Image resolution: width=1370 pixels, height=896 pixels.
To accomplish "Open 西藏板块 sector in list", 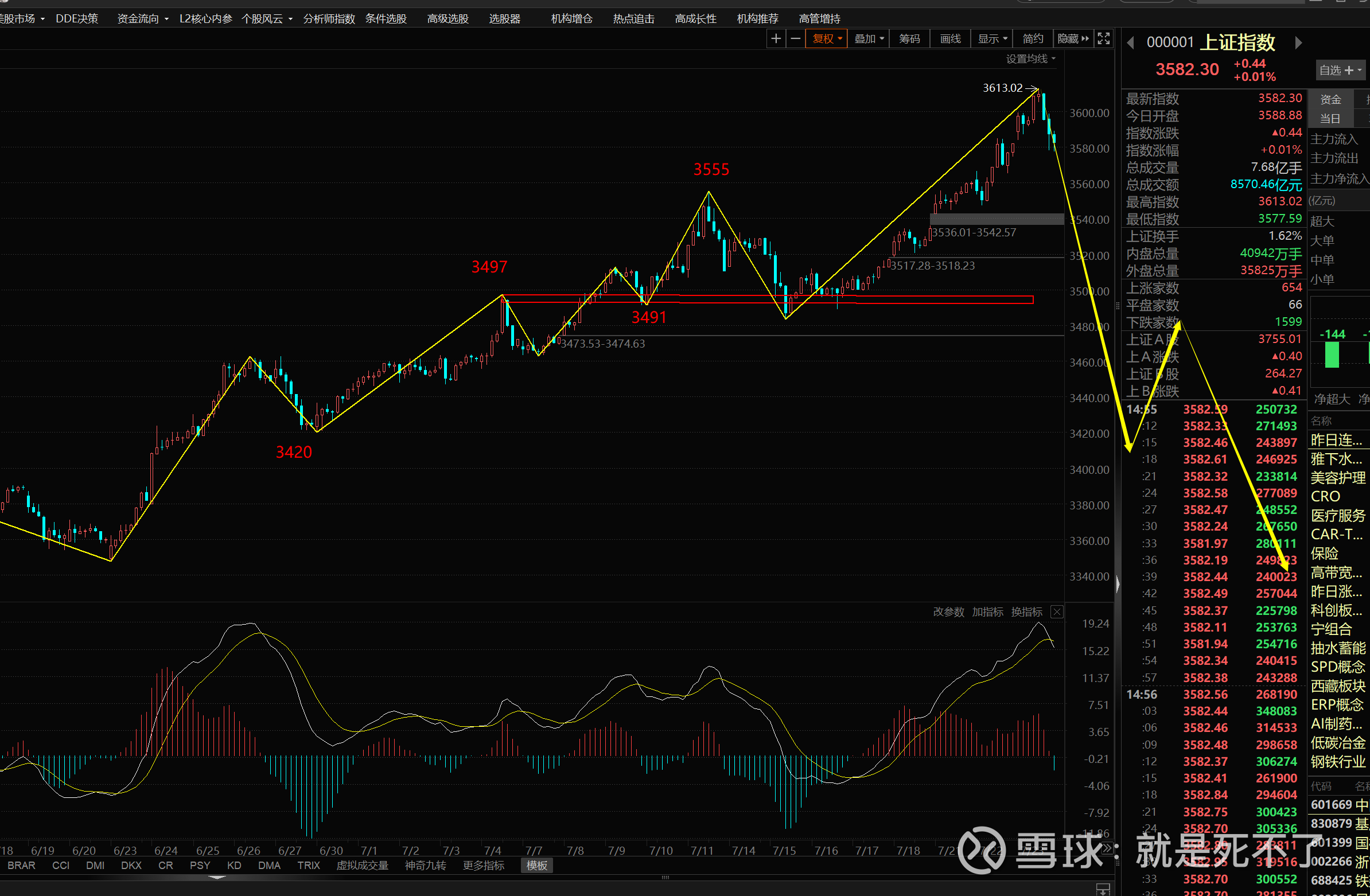I will 1338,686.
